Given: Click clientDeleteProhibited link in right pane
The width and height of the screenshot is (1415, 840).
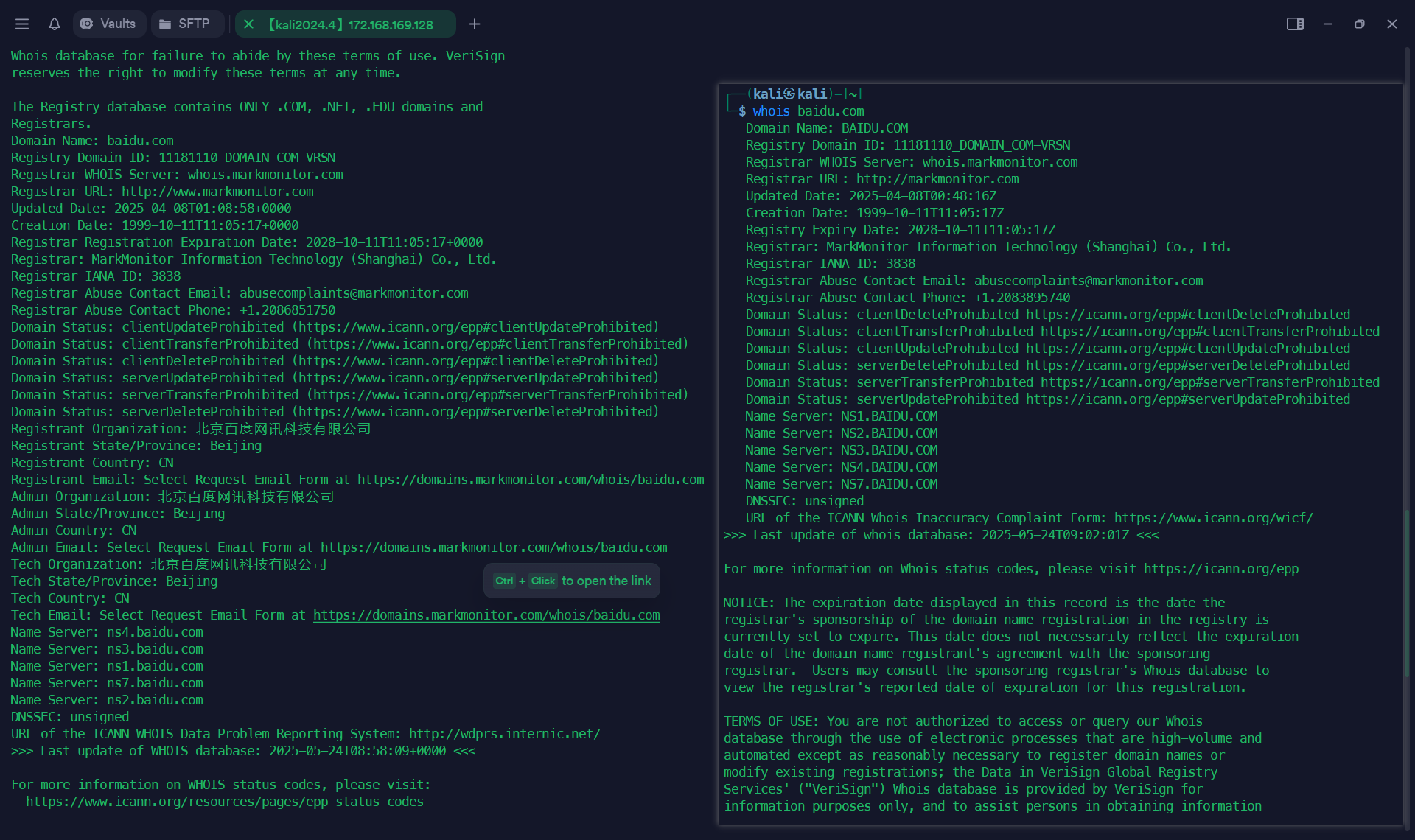Looking at the screenshot, I should click(x=1188, y=315).
